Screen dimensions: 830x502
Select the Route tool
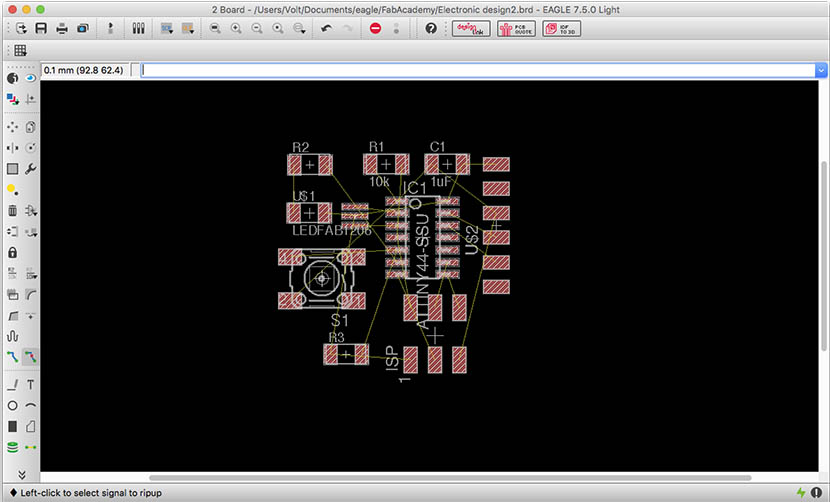[12, 357]
